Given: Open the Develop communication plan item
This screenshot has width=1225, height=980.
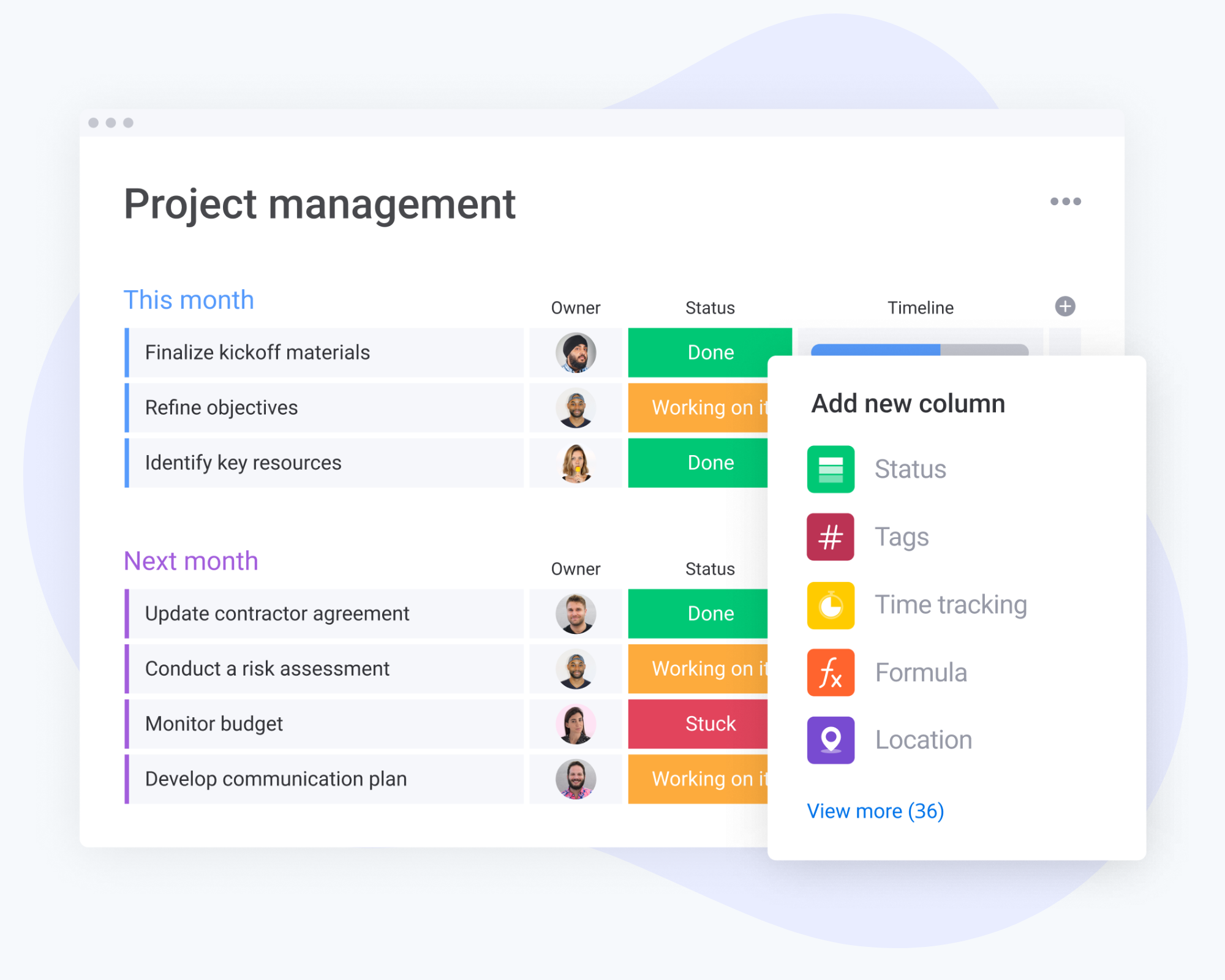Looking at the screenshot, I should pos(325,779).
